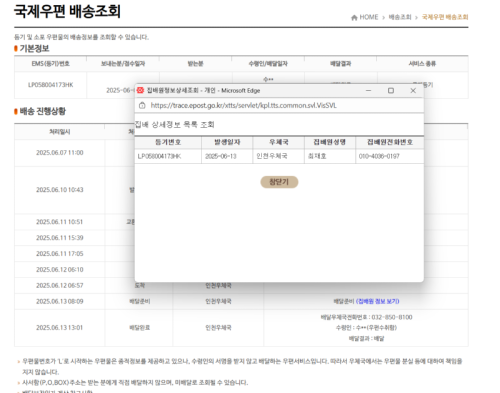Open the 국제우편 배송조회 breadcrumb link

(445, 17)
